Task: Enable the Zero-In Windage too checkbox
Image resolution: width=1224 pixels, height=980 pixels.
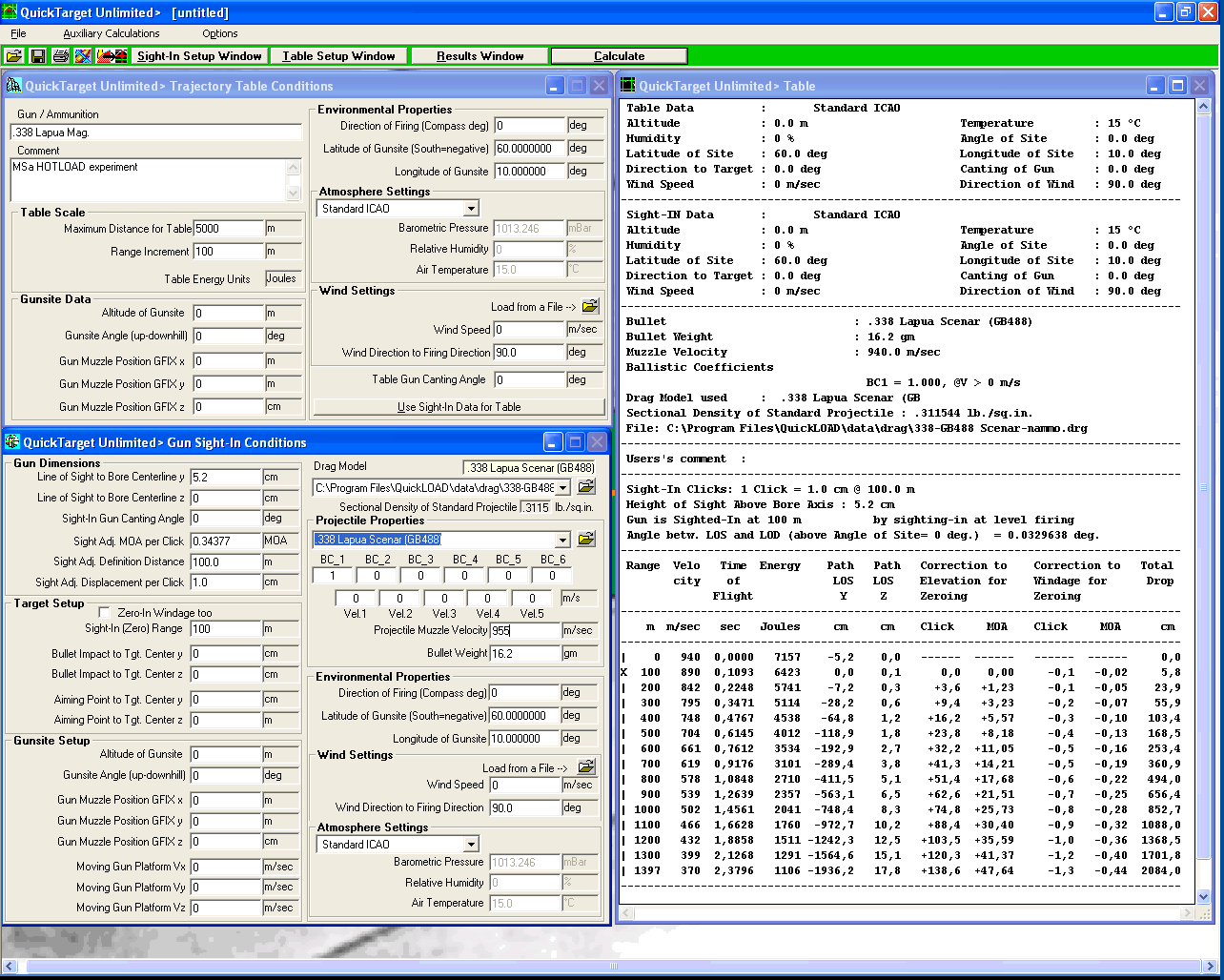Action: point(104,613)
